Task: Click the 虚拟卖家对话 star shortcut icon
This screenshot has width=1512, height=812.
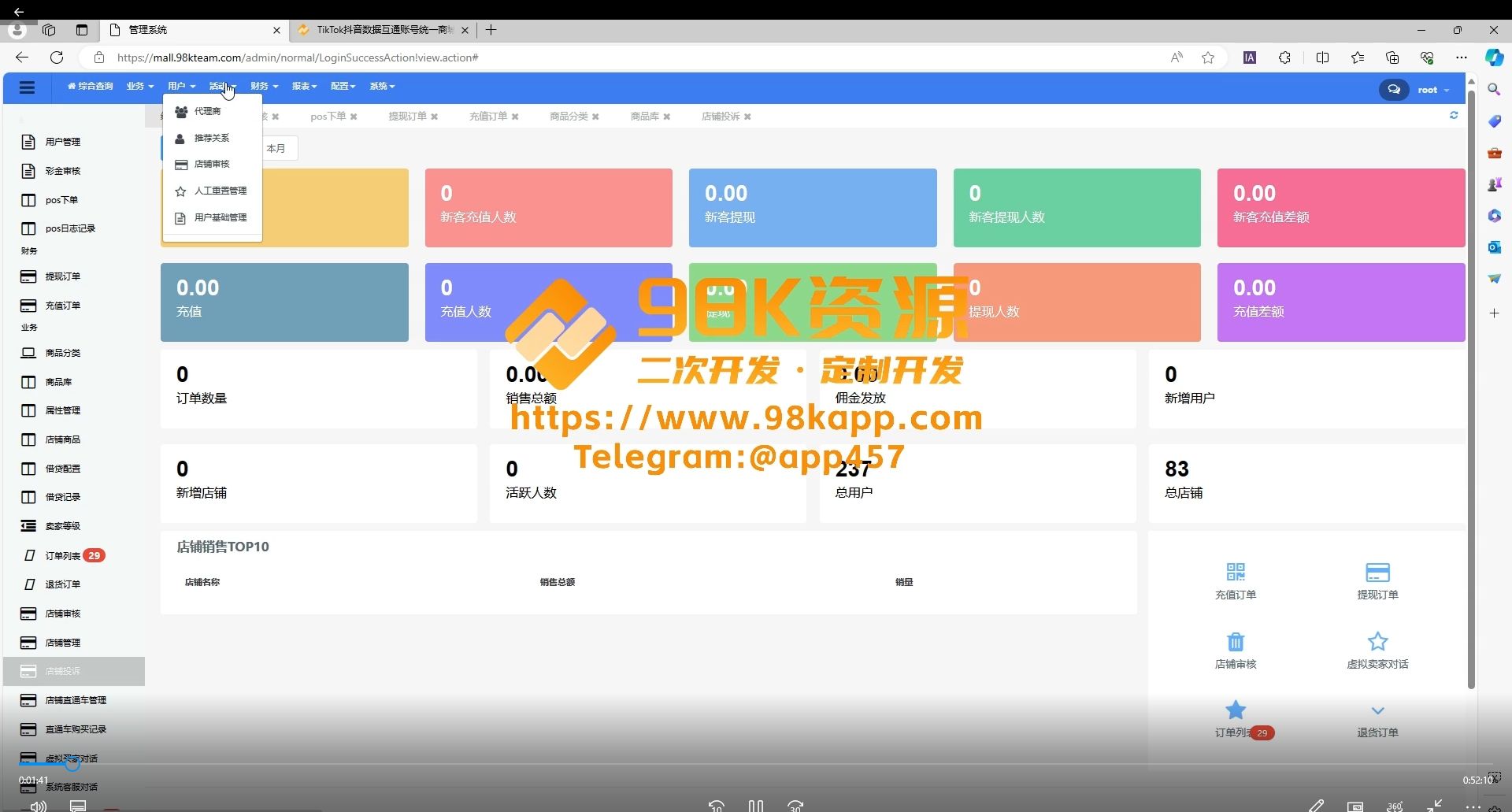Action: point(1377,640)
